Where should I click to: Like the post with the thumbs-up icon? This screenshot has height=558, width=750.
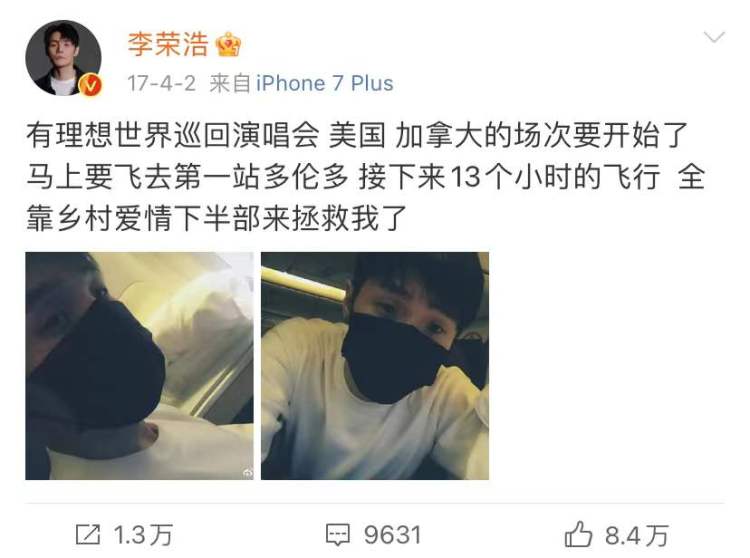[578, 534]
